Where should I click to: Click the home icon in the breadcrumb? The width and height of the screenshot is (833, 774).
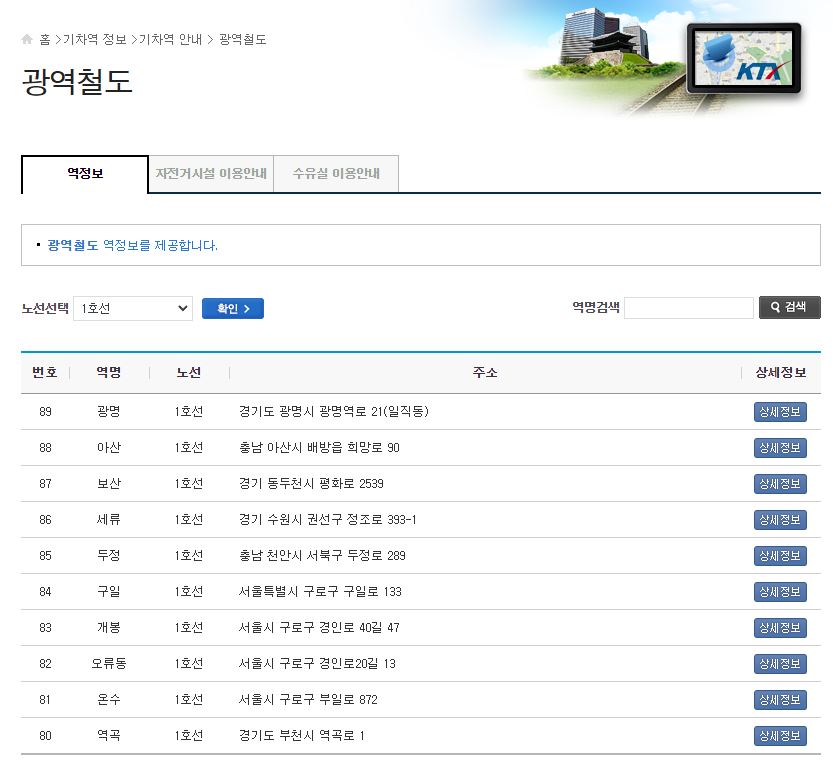coord(25,37)
